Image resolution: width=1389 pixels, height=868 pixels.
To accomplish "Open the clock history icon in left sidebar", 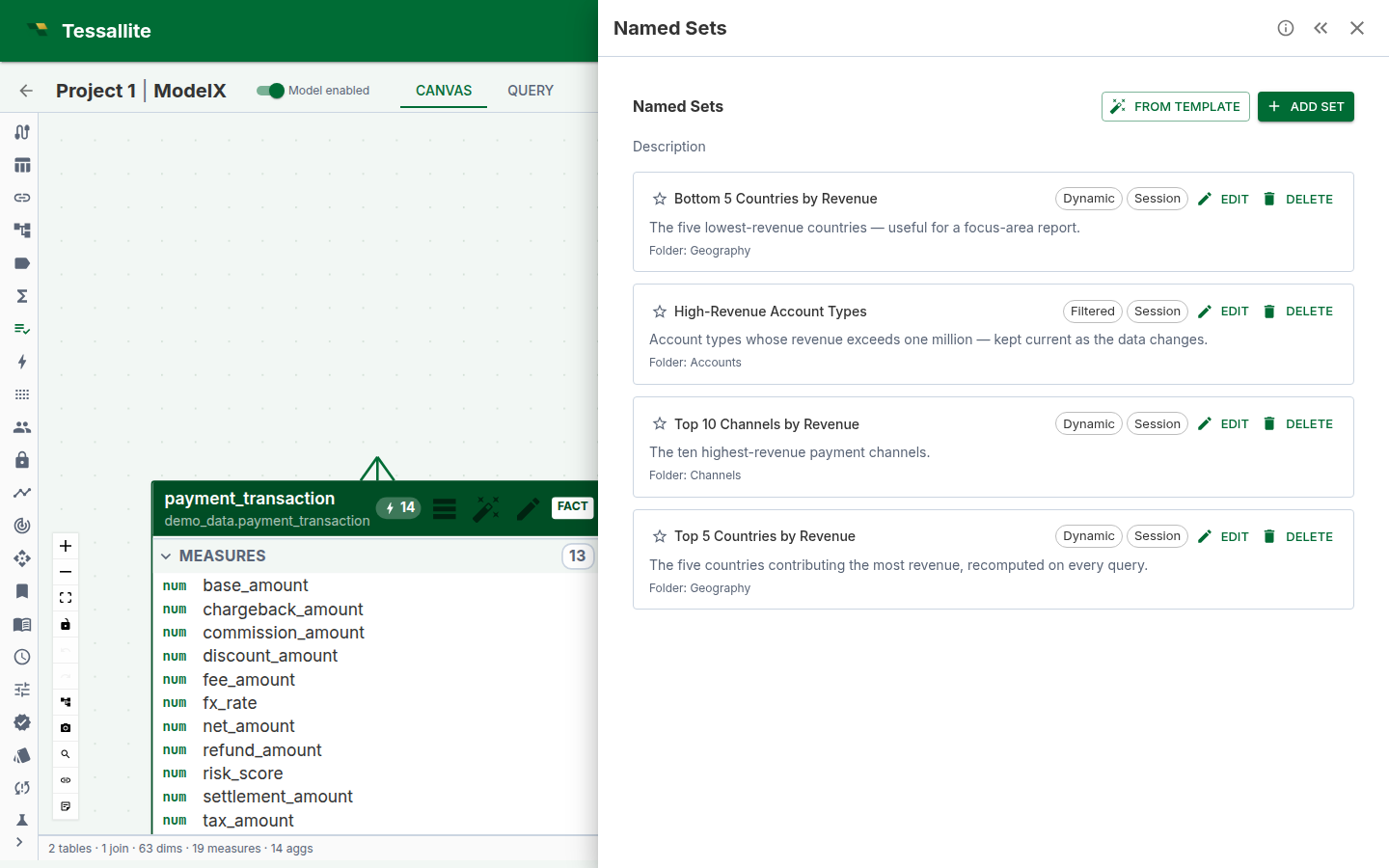I will [22, 657].
